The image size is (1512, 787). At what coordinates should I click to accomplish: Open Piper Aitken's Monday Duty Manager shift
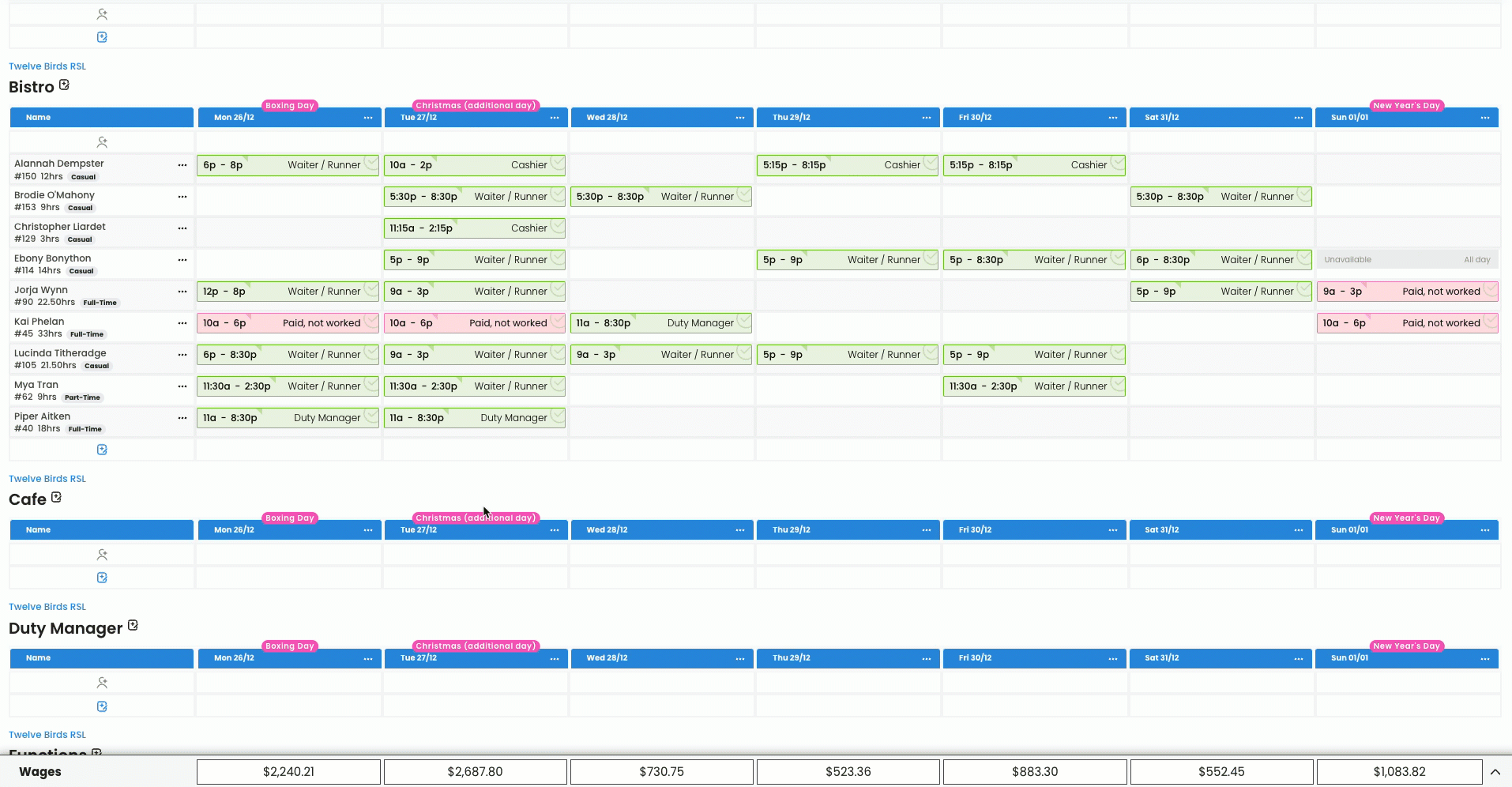click(280, 418)
